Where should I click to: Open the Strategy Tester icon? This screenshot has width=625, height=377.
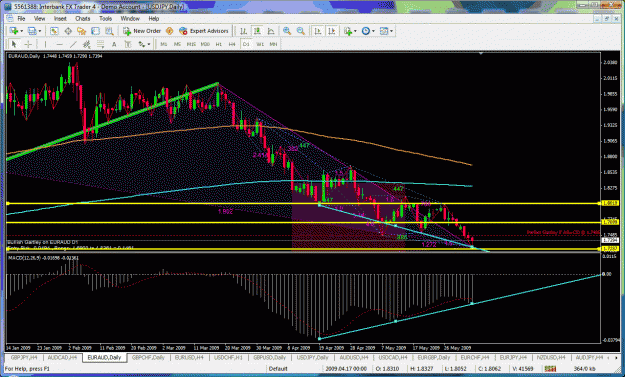(109, 31)
